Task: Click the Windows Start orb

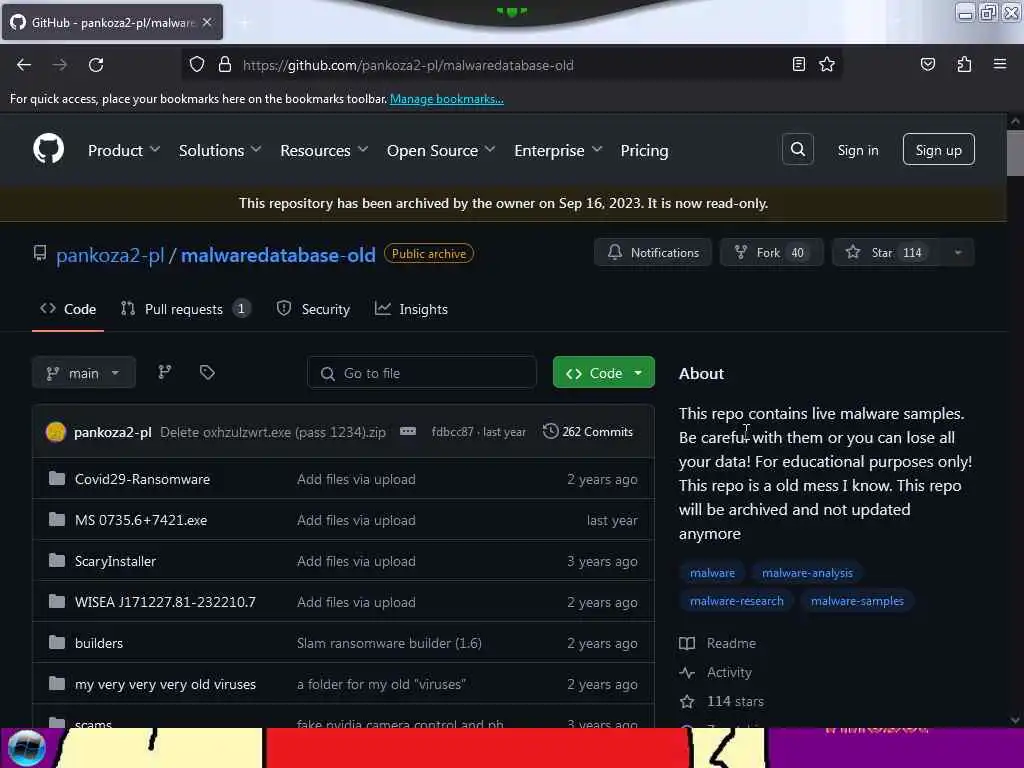Action: pyautogui.click(x=27, y=748)
